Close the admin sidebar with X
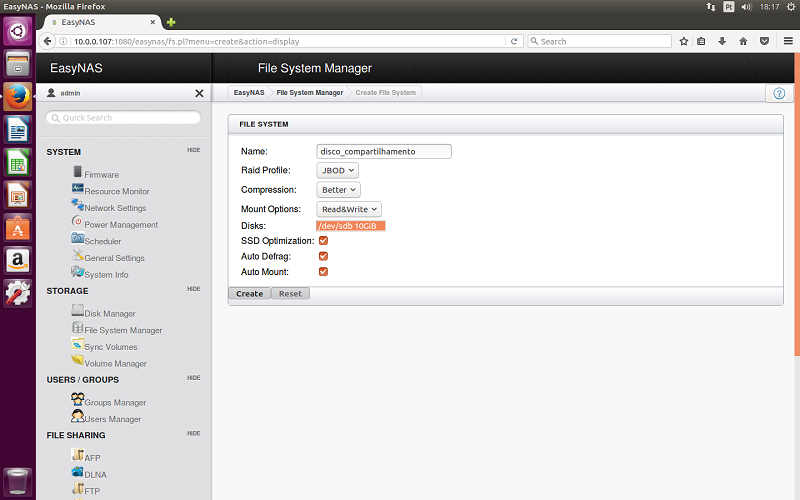The width and height of the screenshot is (800, 500). [199, 93]
